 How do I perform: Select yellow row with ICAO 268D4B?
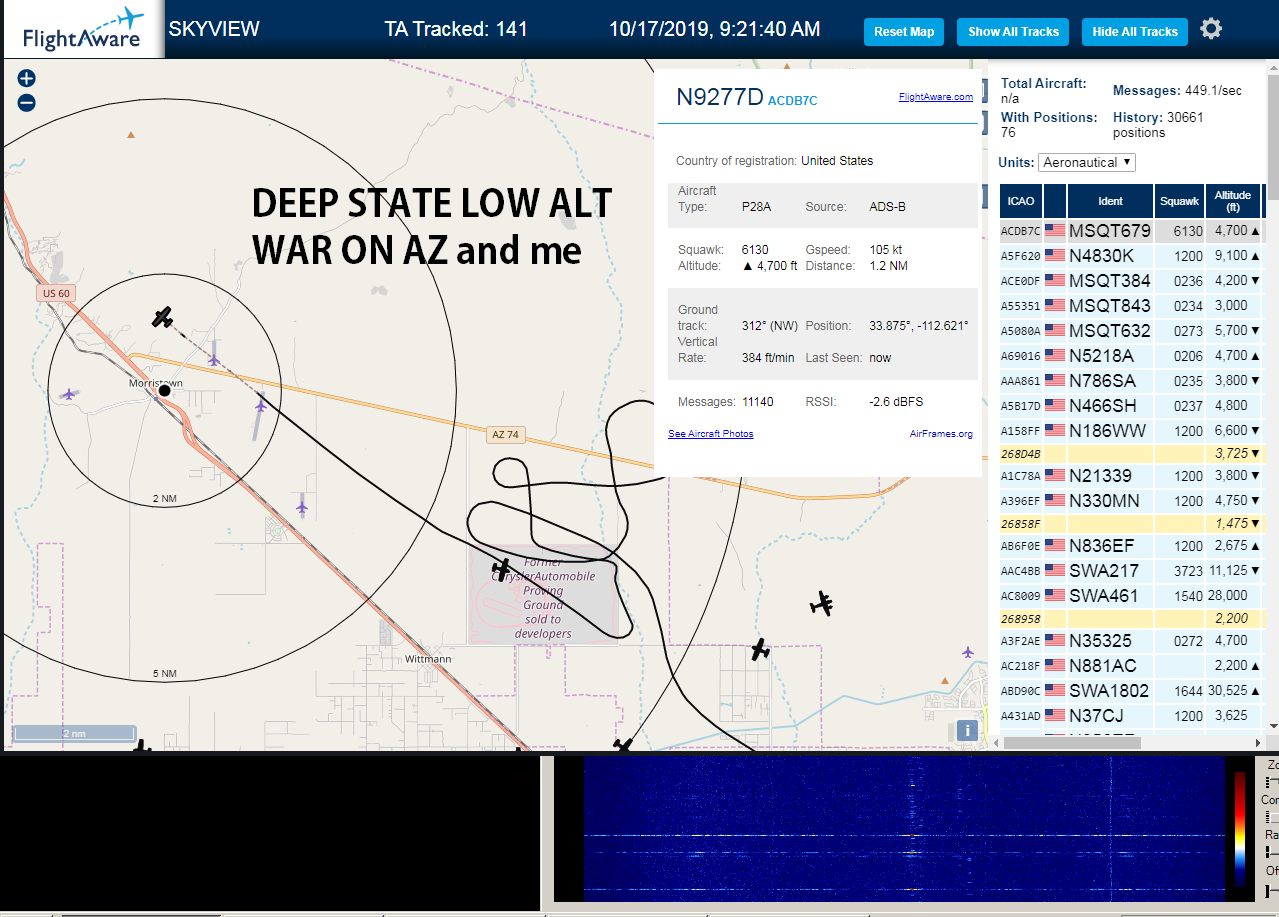1131,454
